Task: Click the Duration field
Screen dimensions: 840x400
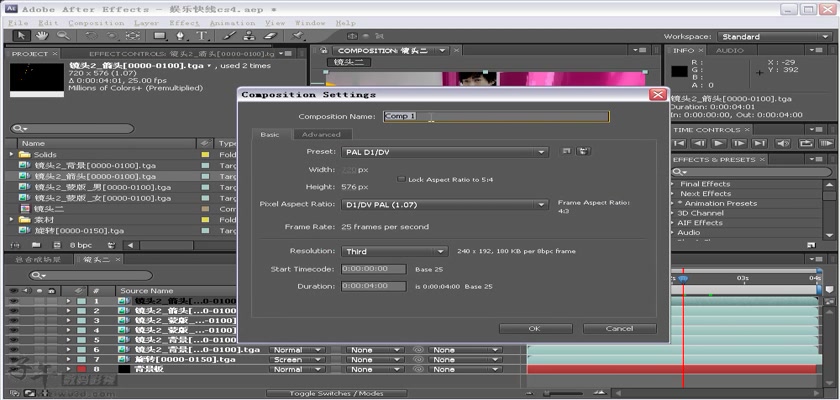Action: tap(373, 286)
